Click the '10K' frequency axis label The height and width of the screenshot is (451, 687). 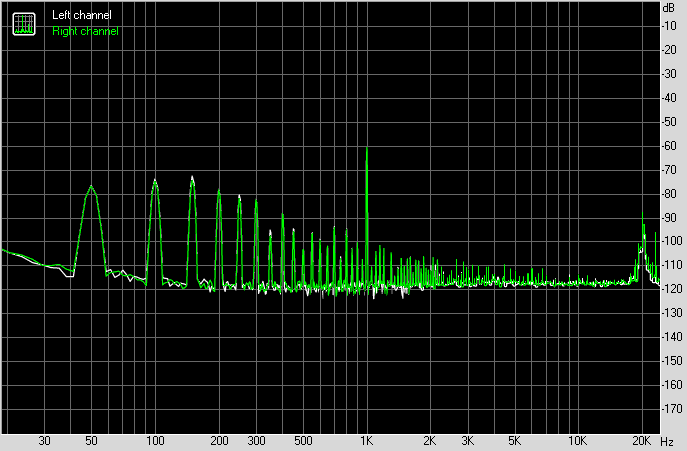pyautogui.click(x=577, y=441)
